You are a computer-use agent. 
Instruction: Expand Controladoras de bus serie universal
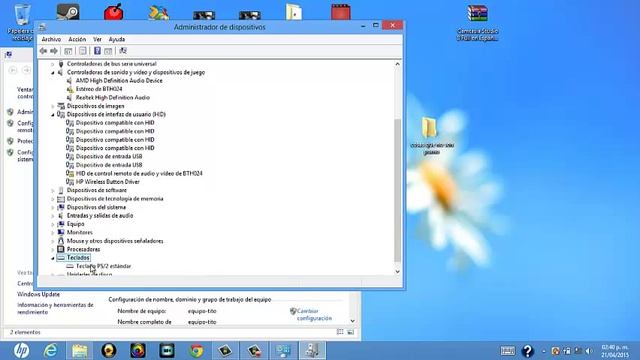click(x=53, y=64)
